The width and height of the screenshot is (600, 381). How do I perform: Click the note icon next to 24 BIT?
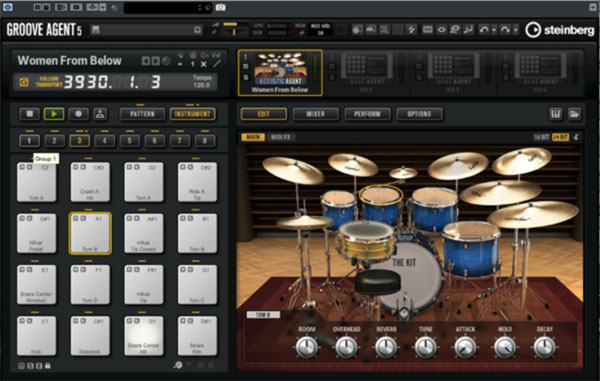click(576, 137)
